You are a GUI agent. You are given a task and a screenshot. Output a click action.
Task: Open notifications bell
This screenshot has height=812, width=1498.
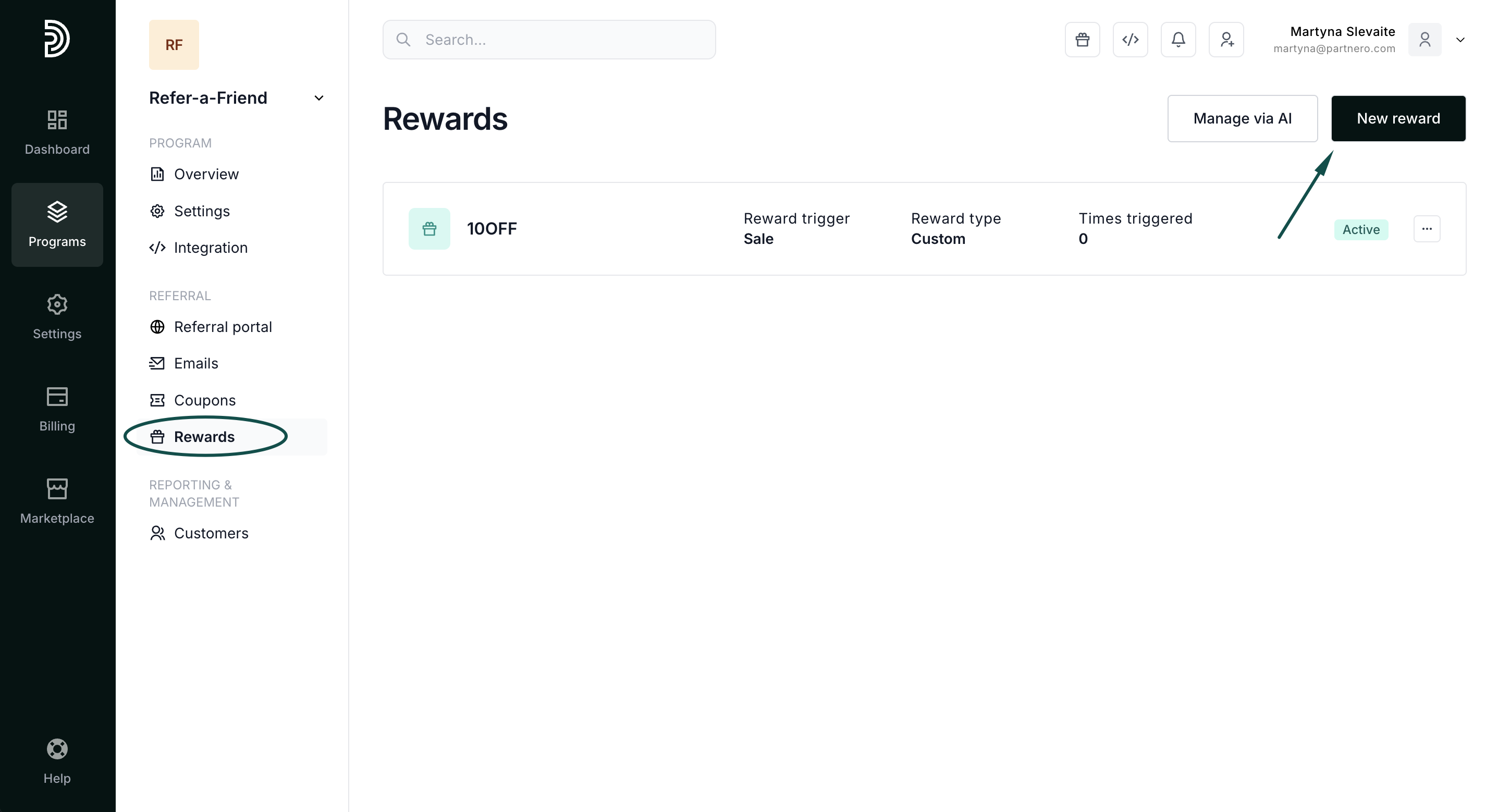click(x=1178, y=40)
